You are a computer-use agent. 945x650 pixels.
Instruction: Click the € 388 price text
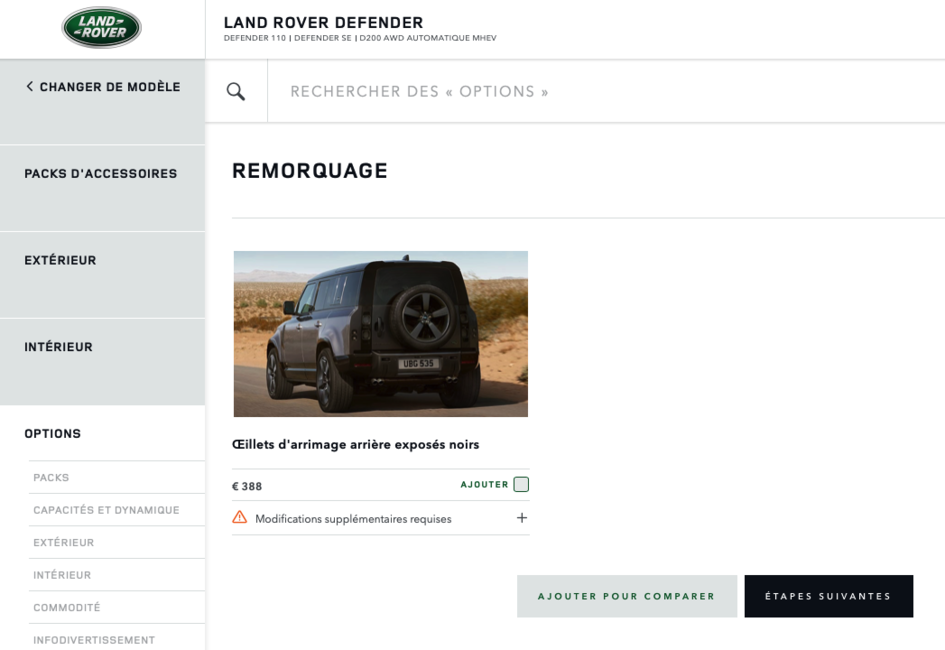pos(247,486)
